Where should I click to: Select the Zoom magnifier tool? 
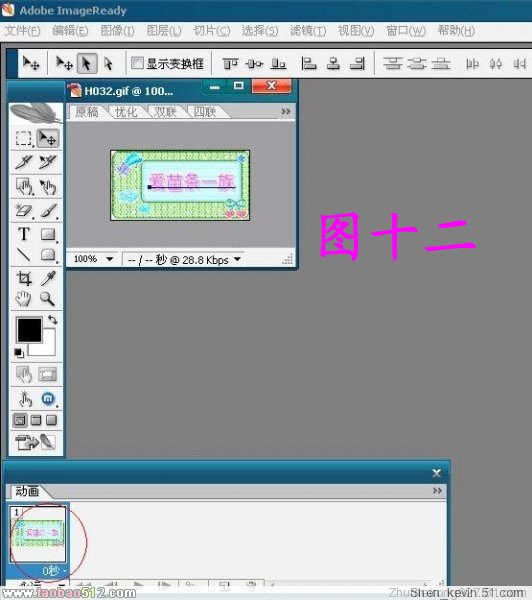tap(48, 298)
